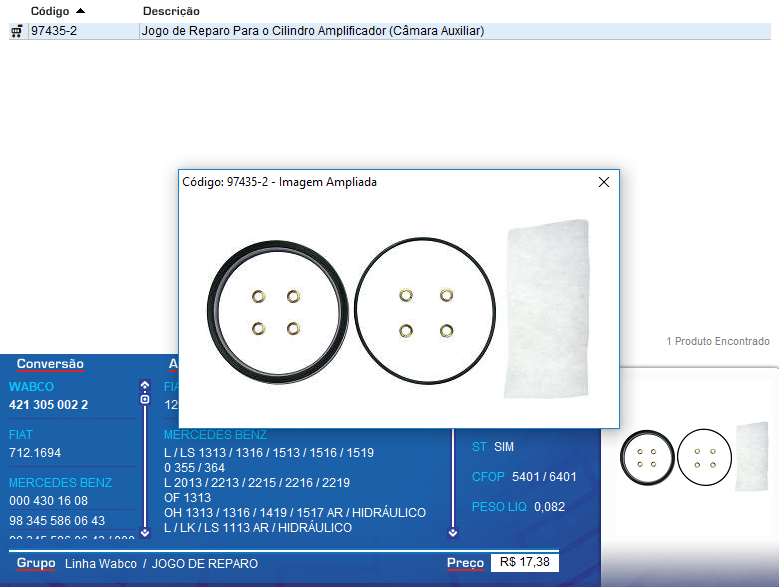The width and height of the screenshot is (779, 587).
Task: Click the product thumbnail image
Action: click(694, 457)
